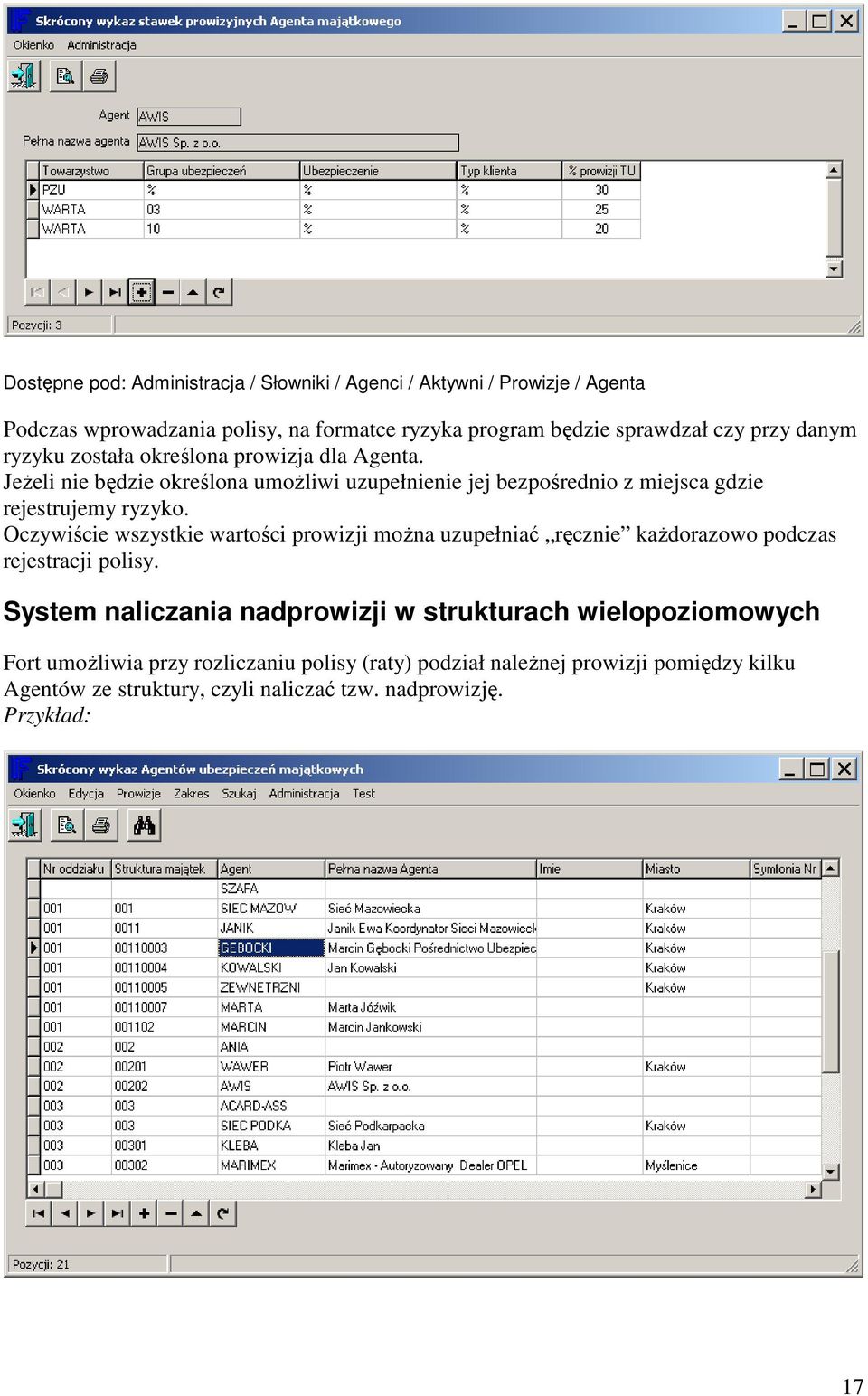The image size is (868, 1396).
Task: Open Zakres menu in agents window
Action: pos(191,793)
